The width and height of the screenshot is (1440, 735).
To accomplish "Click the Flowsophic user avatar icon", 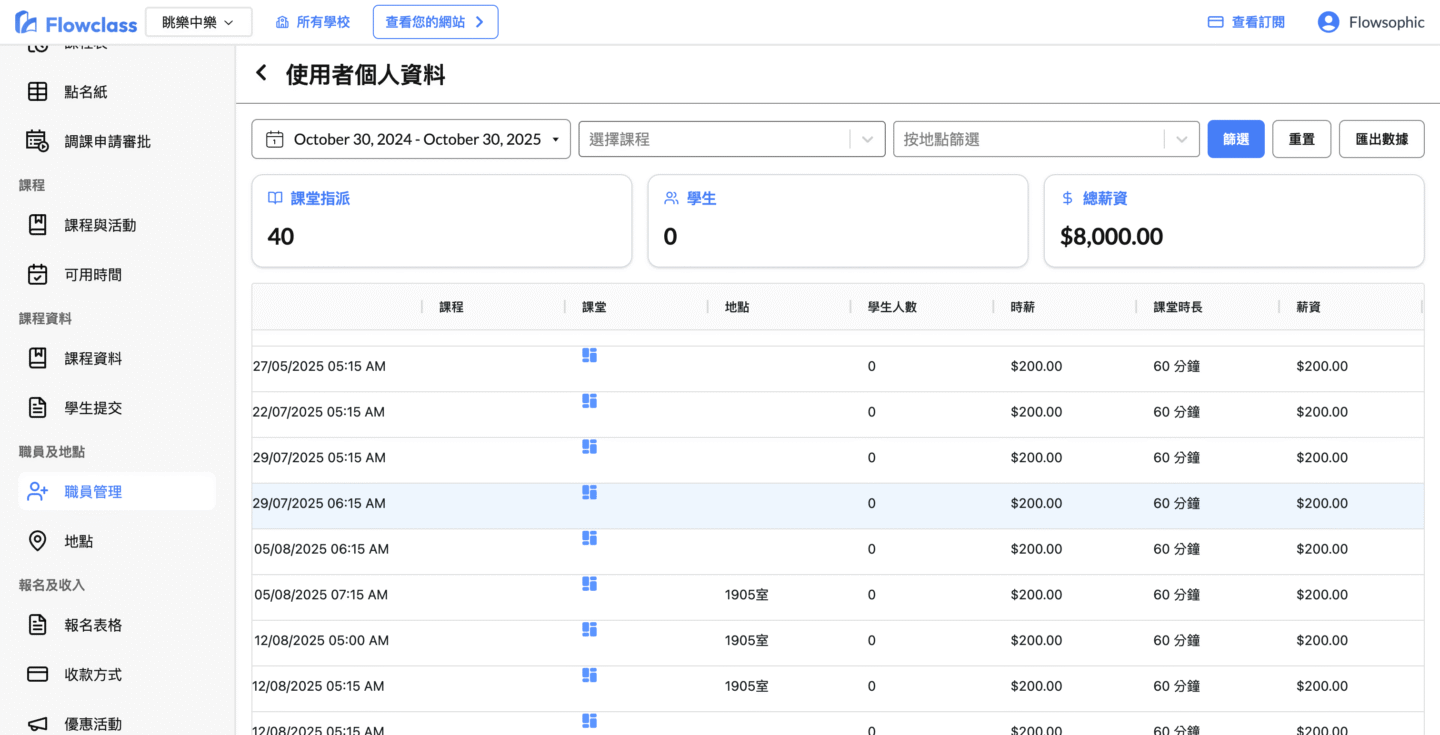I will tap(1328, 22).
